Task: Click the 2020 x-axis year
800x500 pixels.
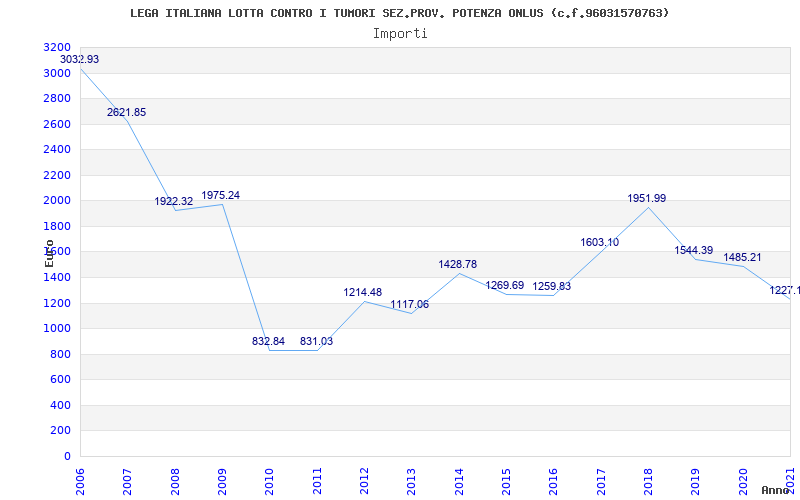Action: (743, 482)
